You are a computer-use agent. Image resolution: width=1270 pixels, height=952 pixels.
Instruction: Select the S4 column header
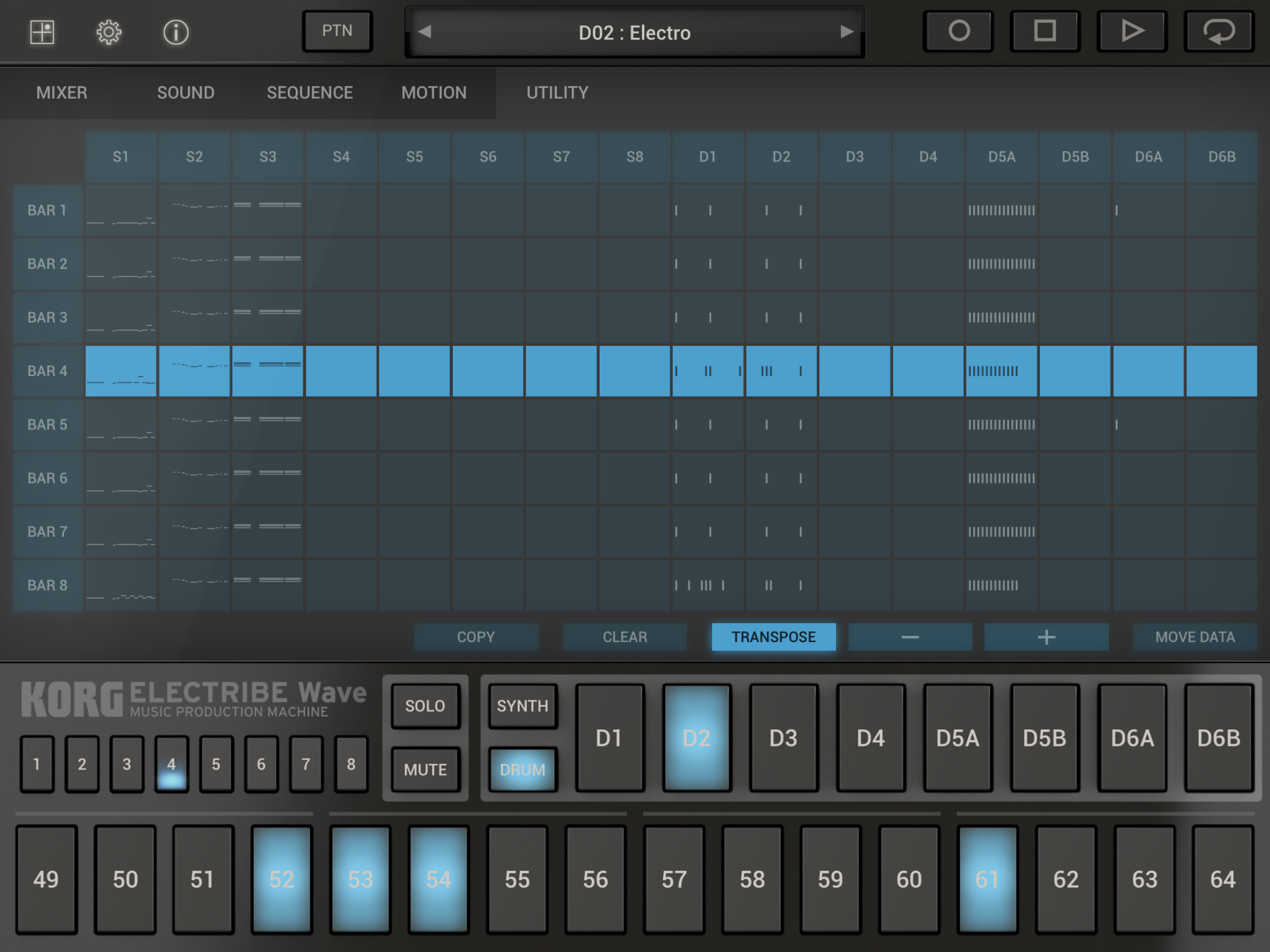341,156
